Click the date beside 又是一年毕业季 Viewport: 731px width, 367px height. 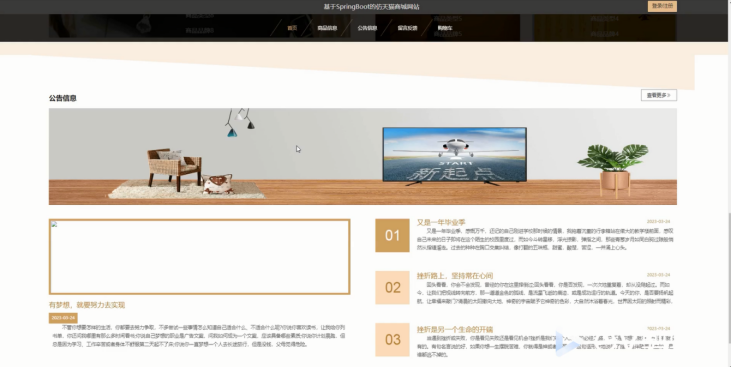658,222
